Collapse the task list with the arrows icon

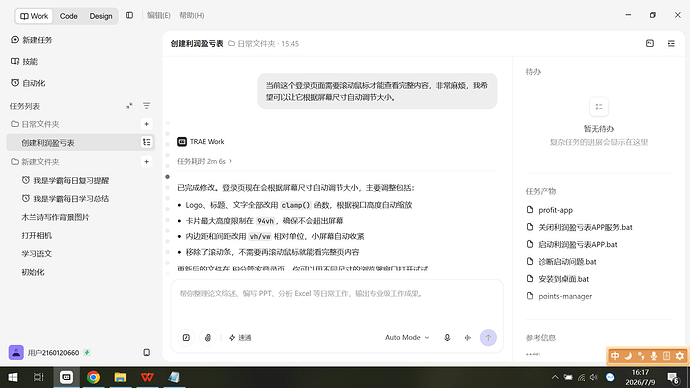[x=129, y=106]
